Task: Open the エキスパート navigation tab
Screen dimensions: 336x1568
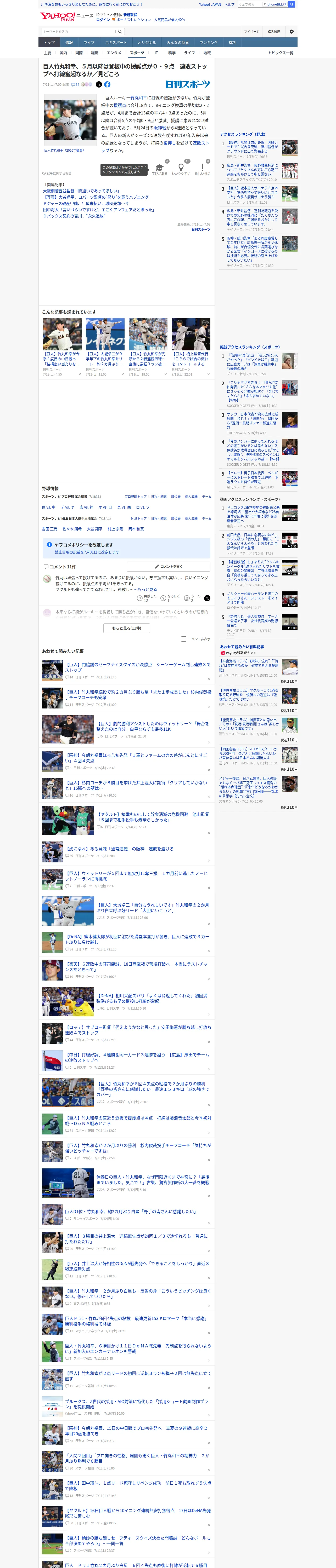Action: click(x=116, y=43)
